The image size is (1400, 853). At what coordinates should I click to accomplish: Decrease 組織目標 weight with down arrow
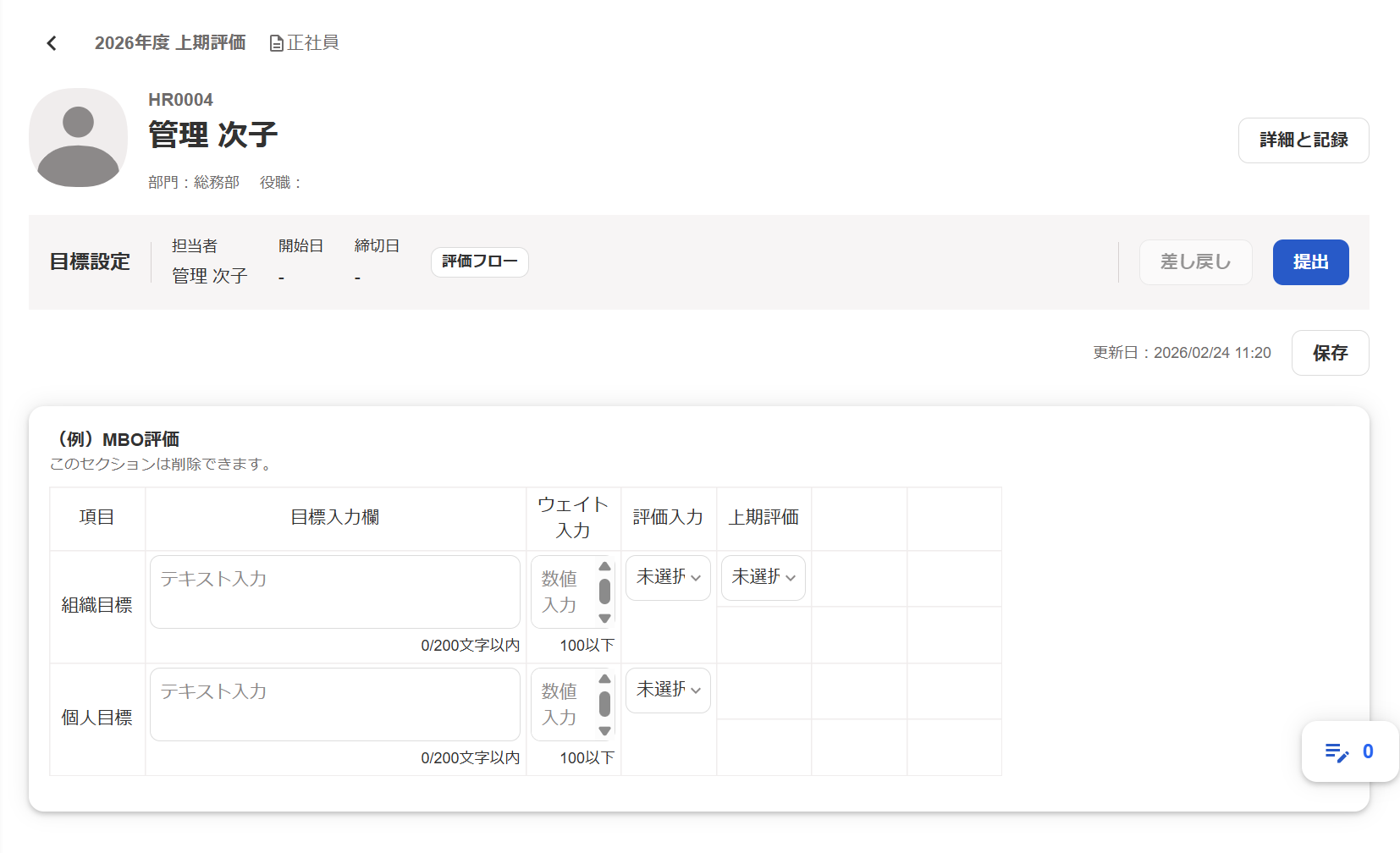click(604, 619)
